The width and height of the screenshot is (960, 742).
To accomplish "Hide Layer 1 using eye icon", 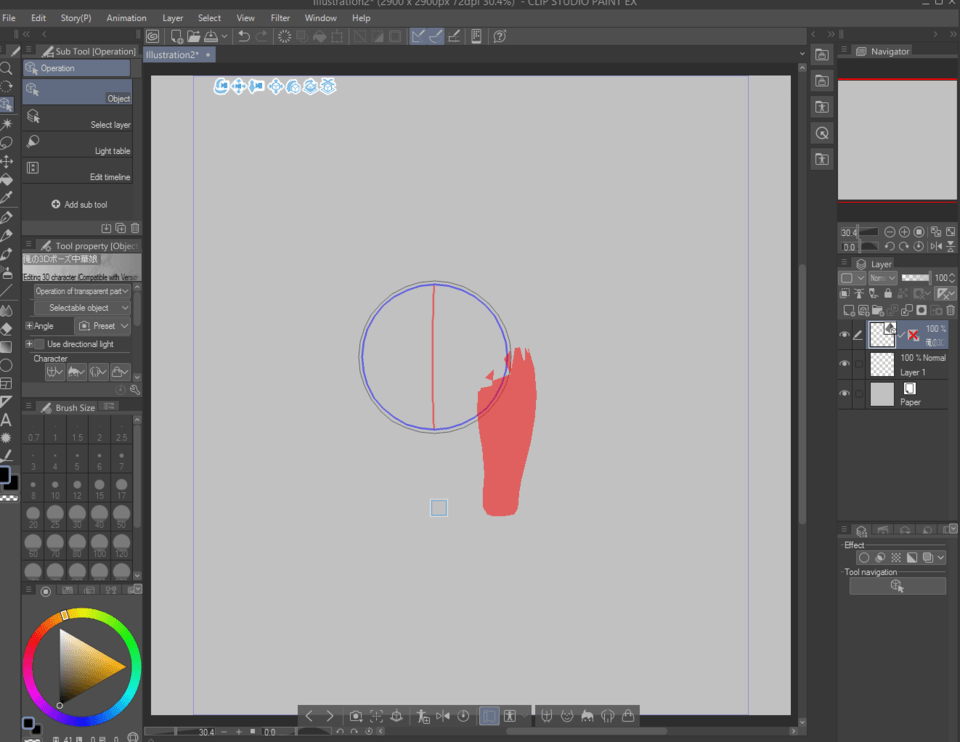I will 844,363.
